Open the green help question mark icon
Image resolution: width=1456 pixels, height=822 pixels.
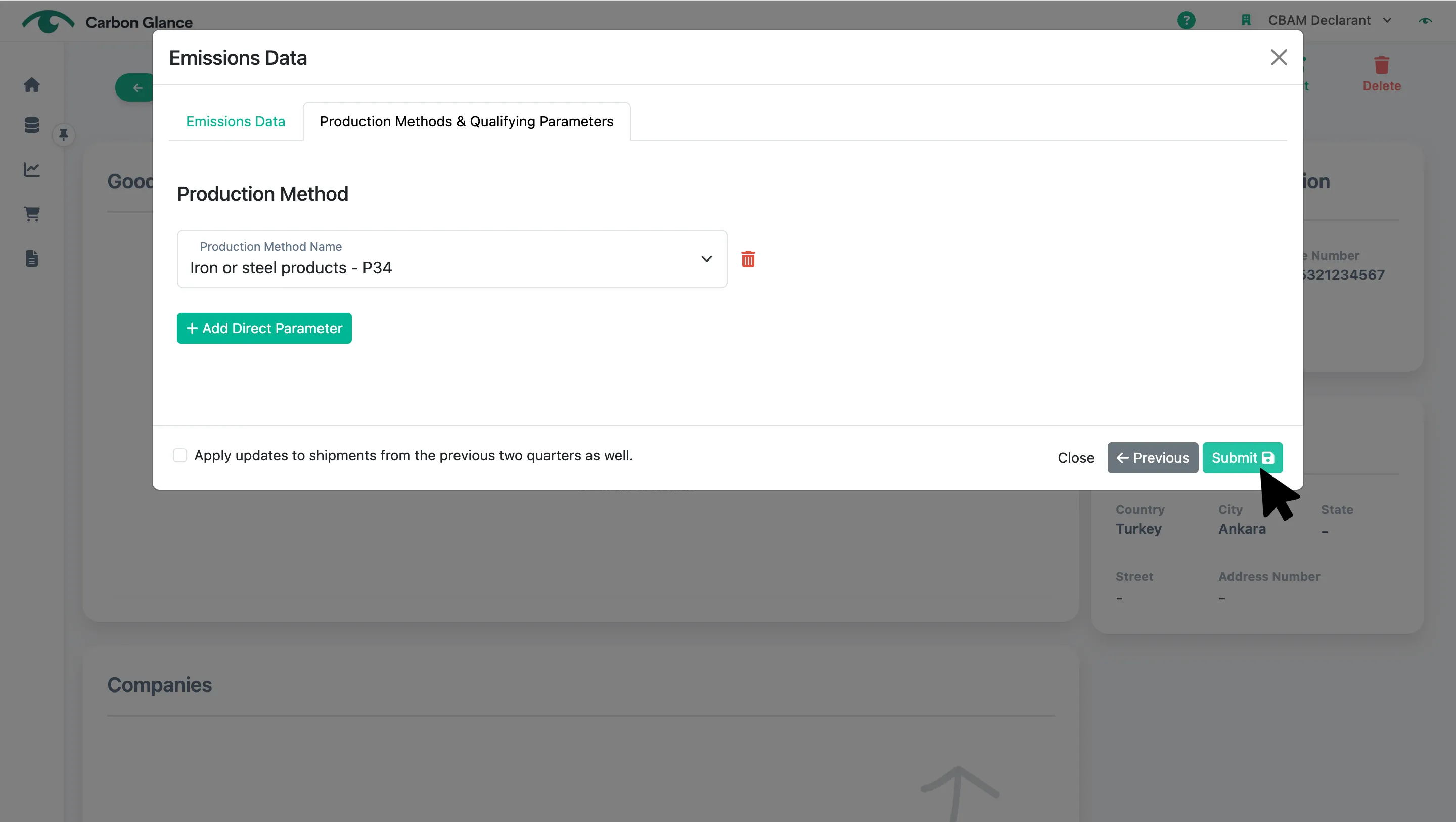(x=1187, y=20)
